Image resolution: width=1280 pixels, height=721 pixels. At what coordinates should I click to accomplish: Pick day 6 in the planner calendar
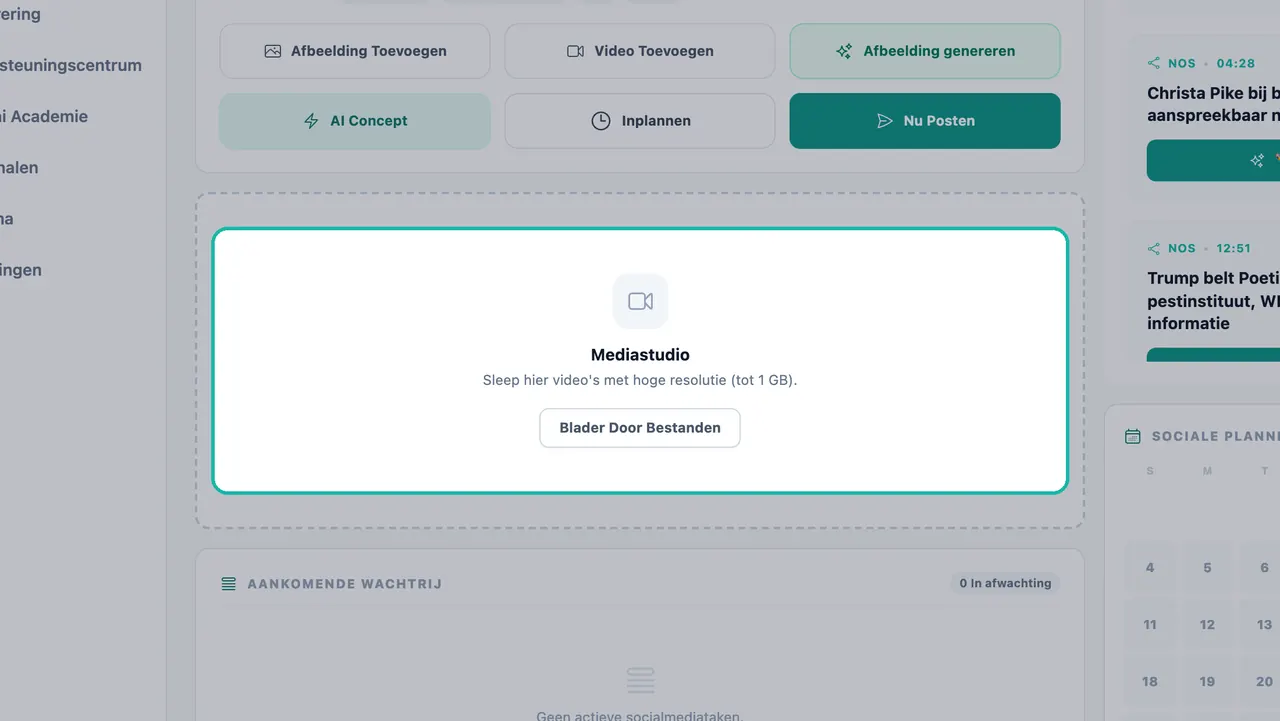(x=1262, y=567)
